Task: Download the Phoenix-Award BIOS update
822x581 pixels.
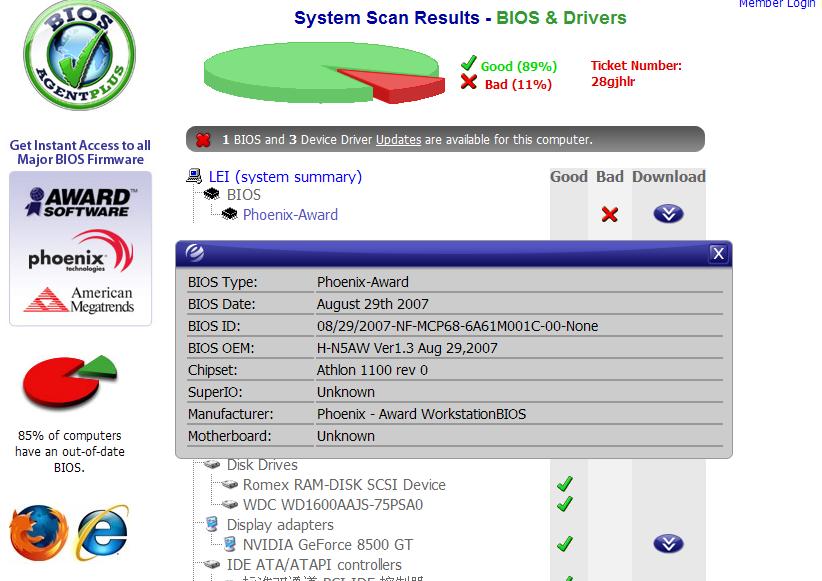Action: click(x=668, y=213)
